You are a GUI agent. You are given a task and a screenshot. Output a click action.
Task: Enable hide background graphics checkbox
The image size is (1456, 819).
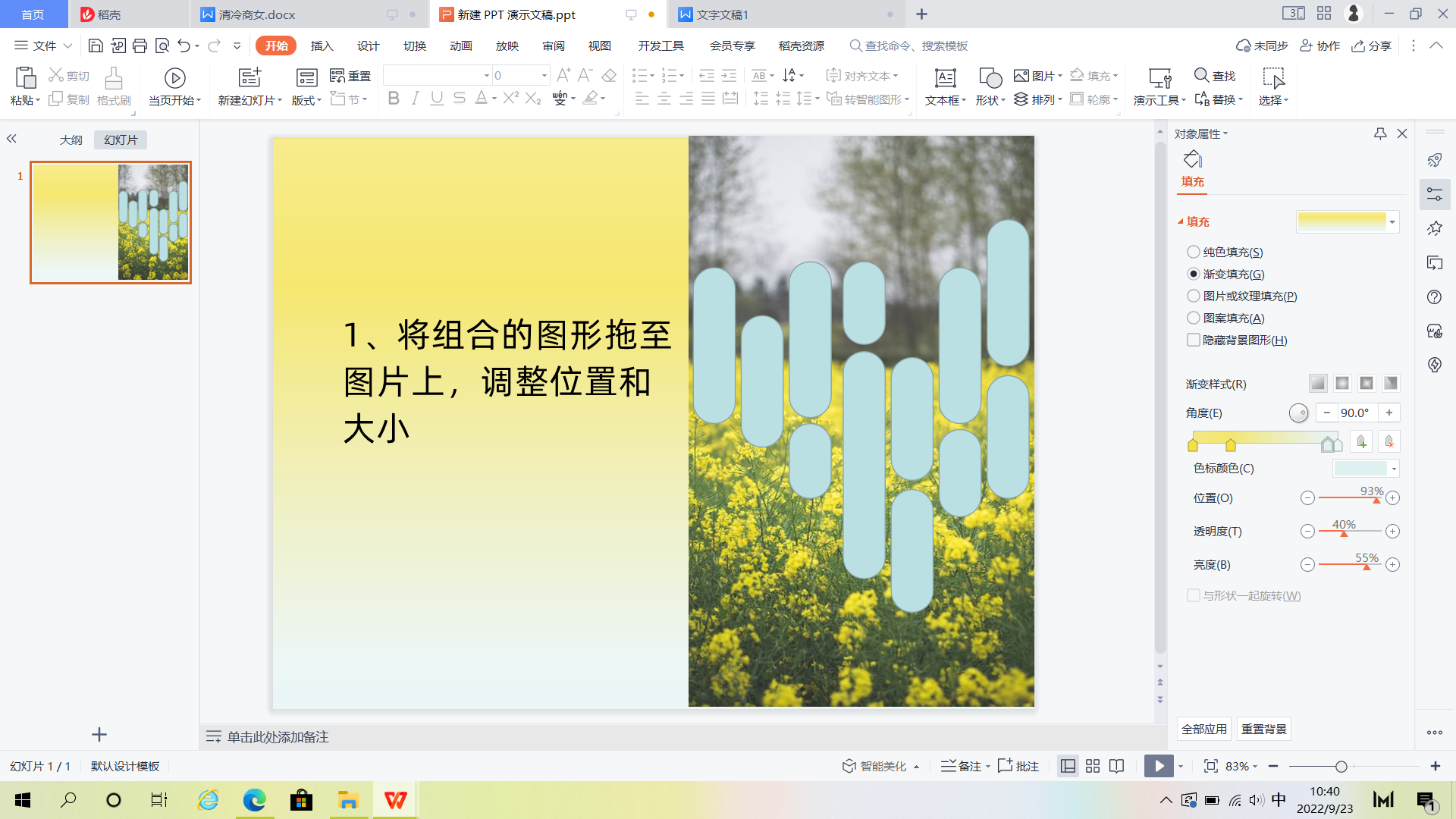click(1194, 340)
